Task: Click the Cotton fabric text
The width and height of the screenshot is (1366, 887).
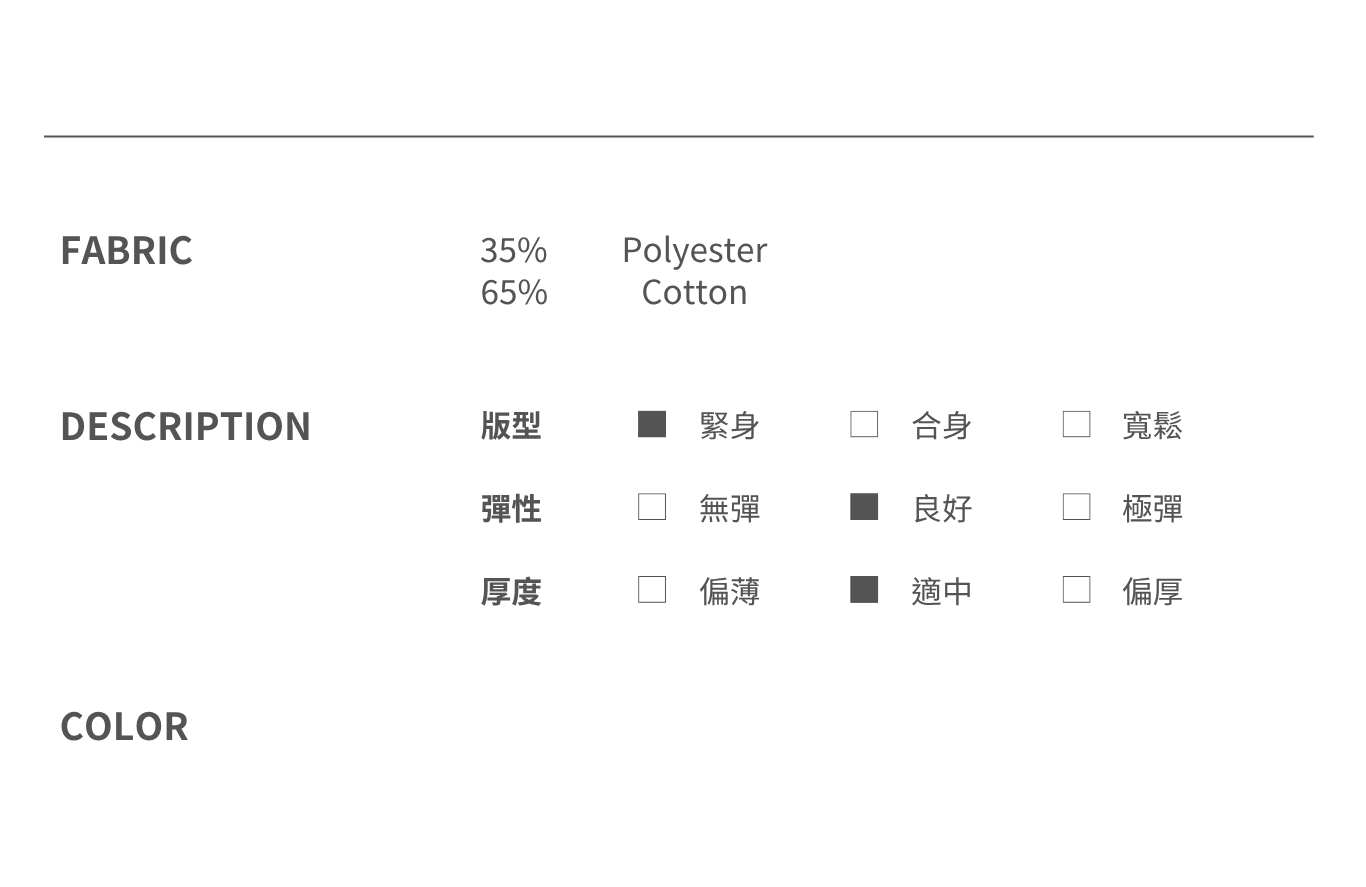Action: pos(694,292)
